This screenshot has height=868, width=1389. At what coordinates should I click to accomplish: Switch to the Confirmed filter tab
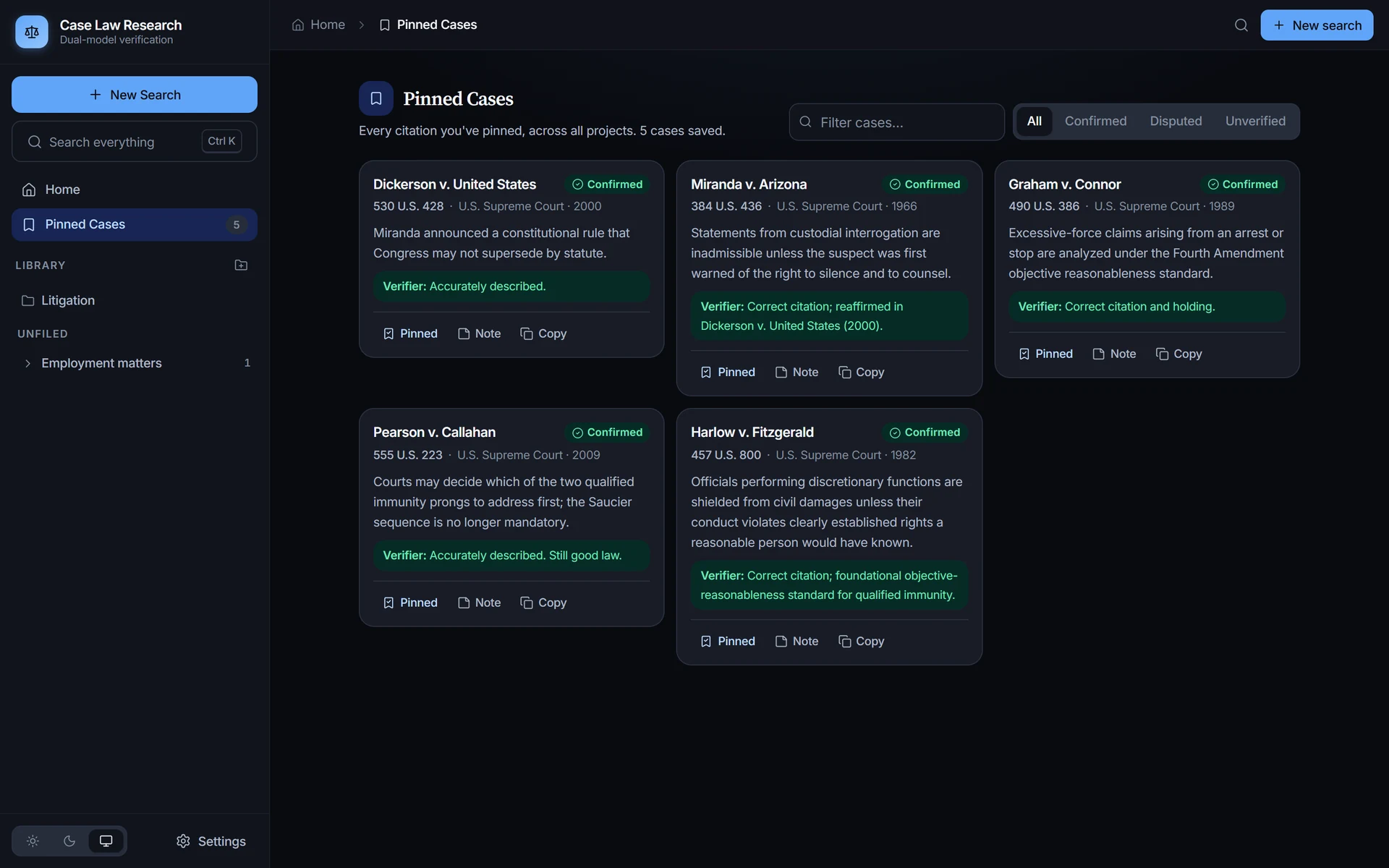pos(1095,122)
